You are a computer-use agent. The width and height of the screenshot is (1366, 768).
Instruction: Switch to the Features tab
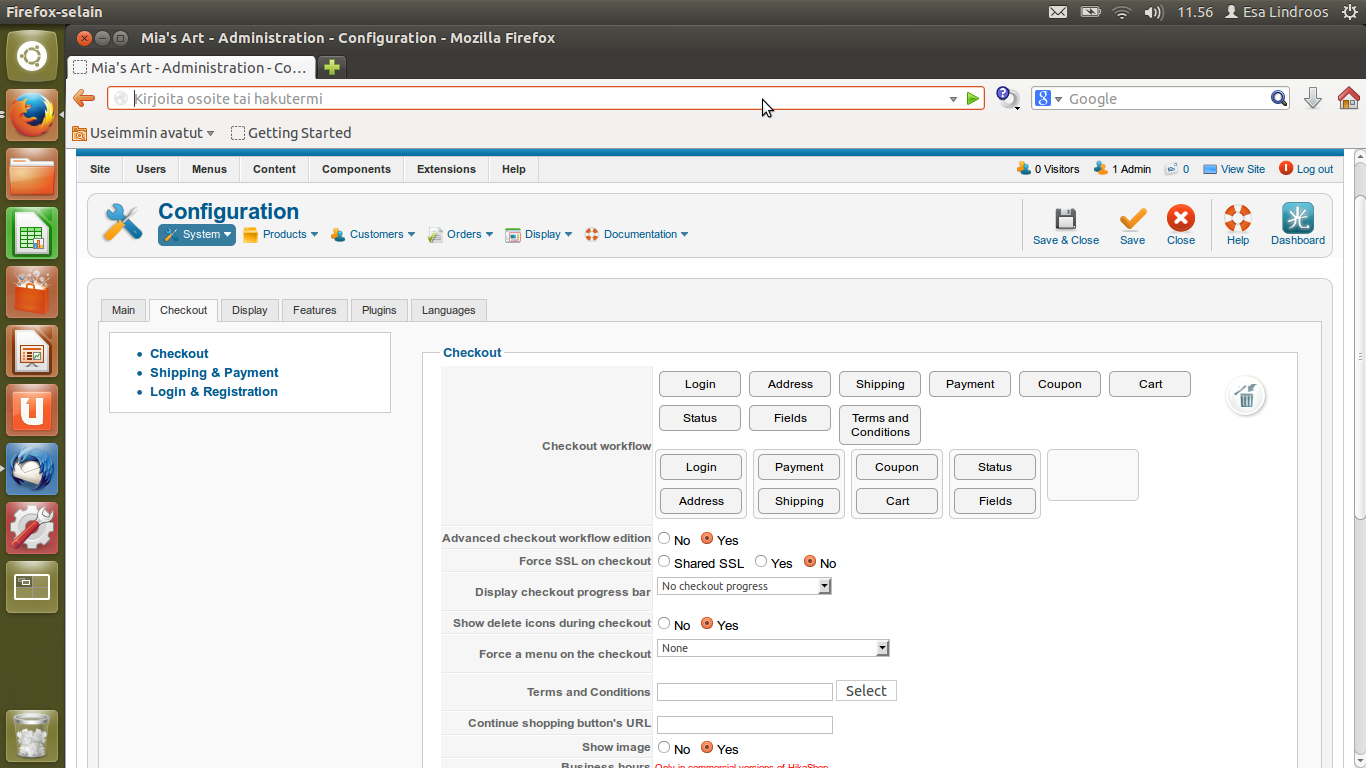point(315,310)
